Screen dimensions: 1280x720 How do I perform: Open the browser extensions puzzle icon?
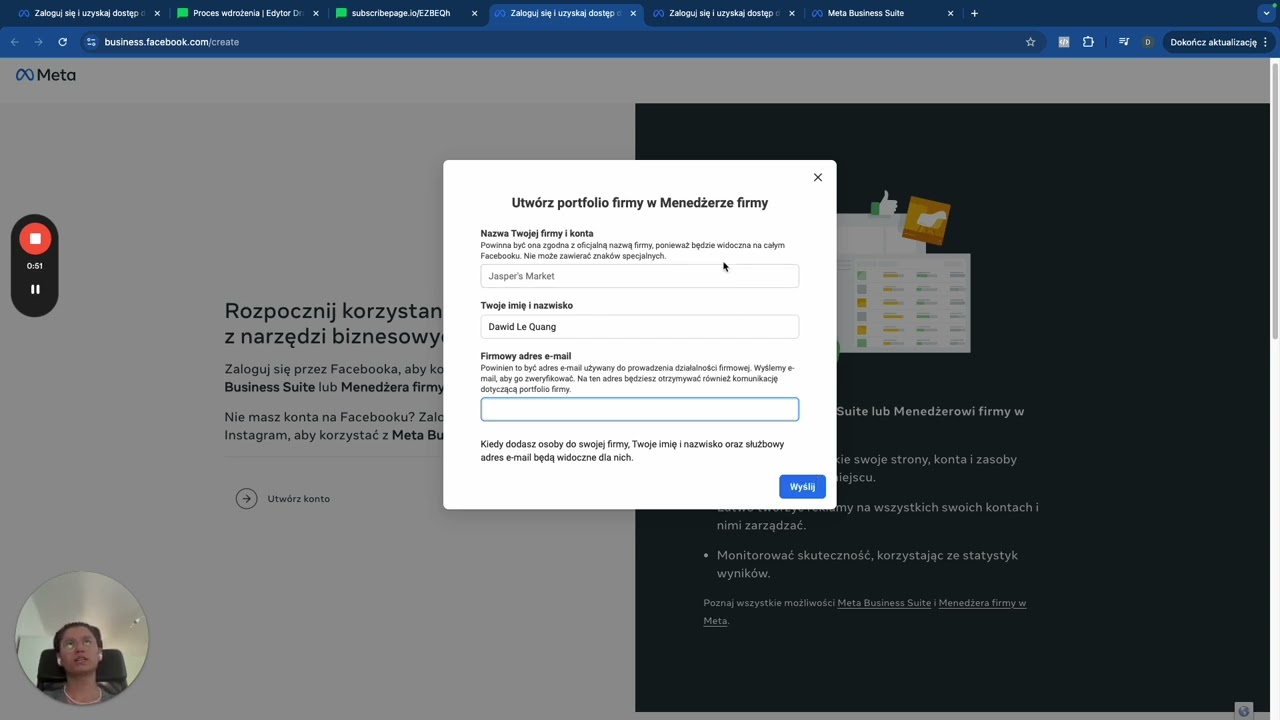tap(1088, 42)
